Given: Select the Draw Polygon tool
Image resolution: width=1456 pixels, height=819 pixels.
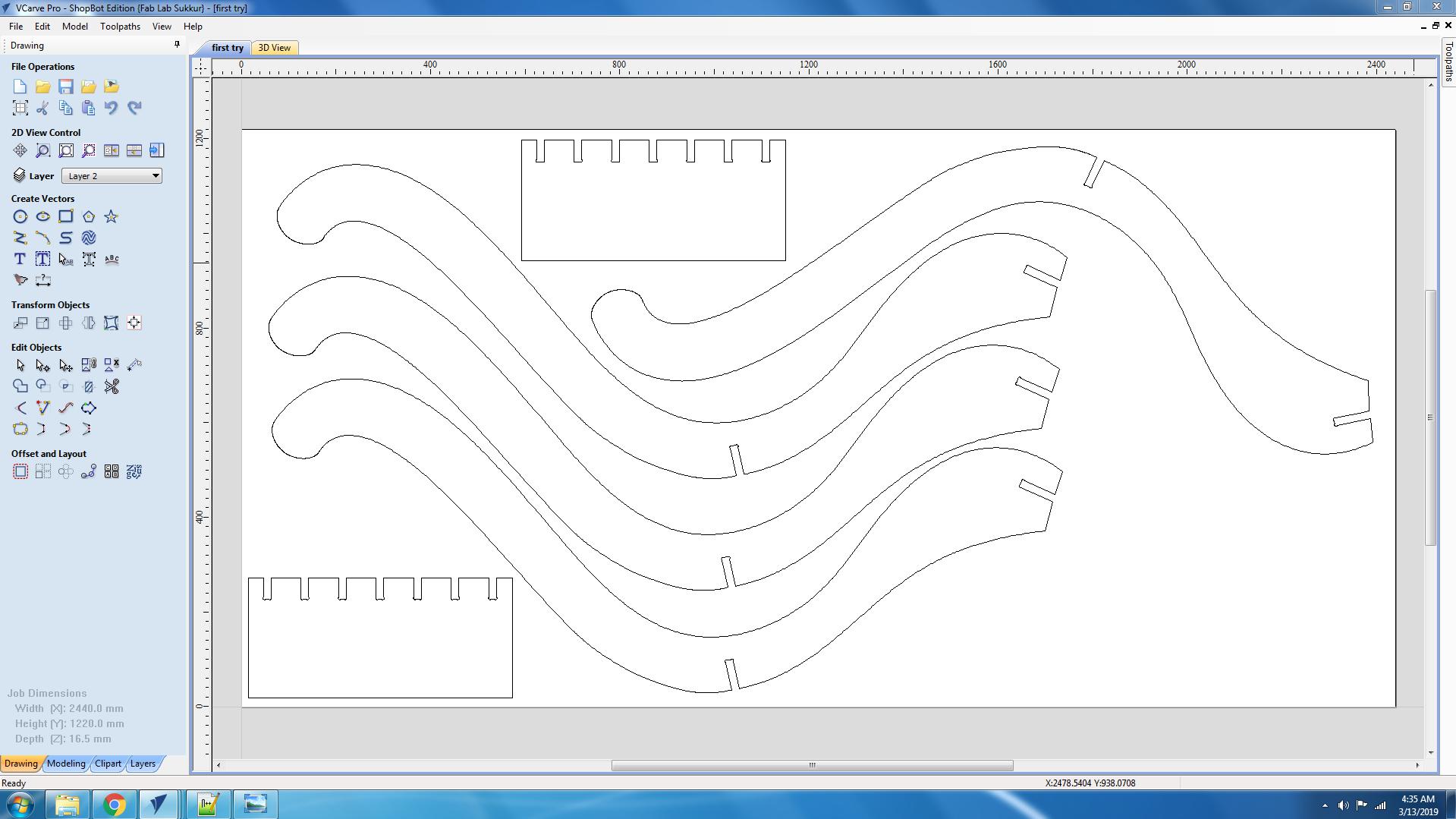Looking at the screenshot, I should [89, 217].
